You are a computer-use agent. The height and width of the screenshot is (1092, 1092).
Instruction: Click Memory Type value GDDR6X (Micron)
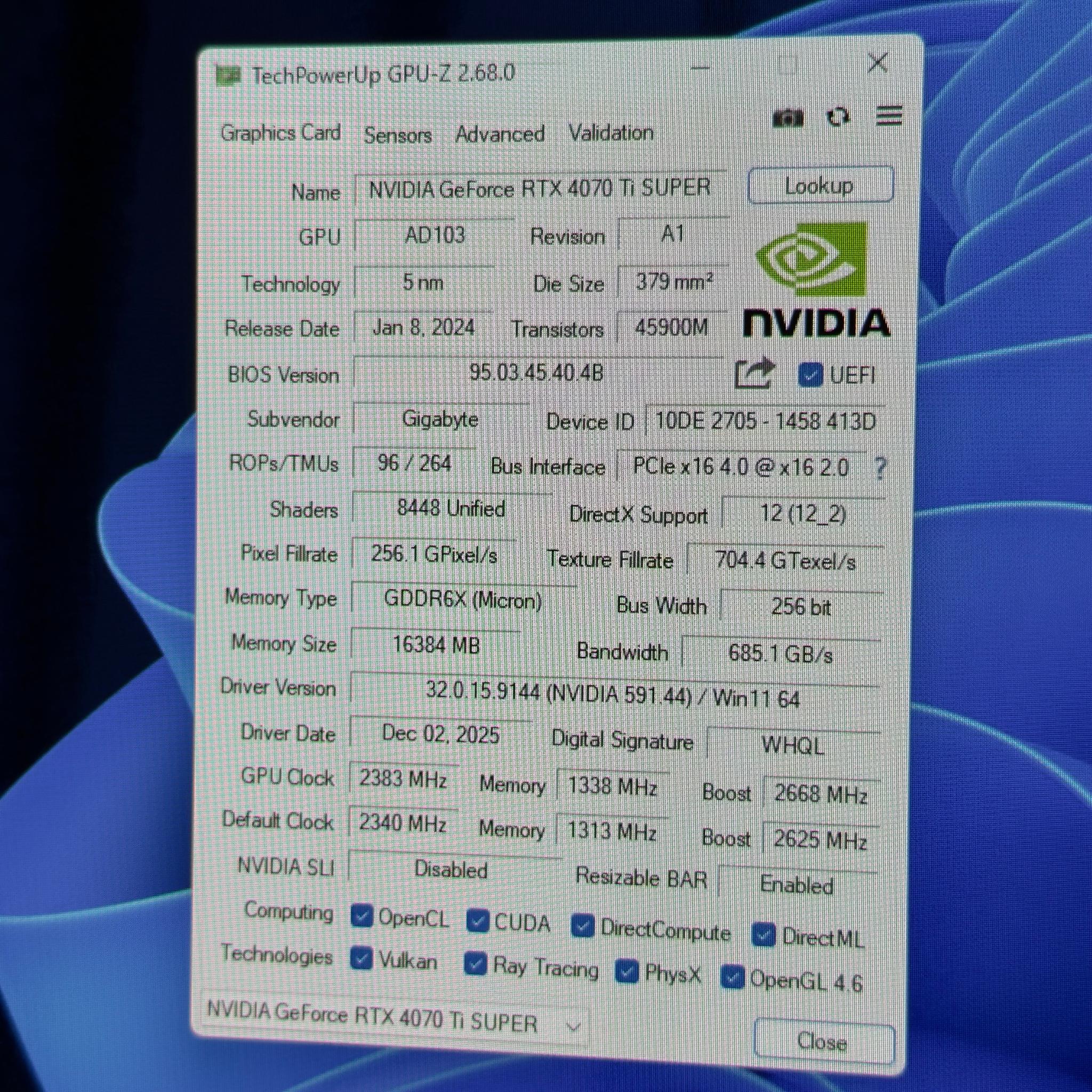[x=463, y=599]
